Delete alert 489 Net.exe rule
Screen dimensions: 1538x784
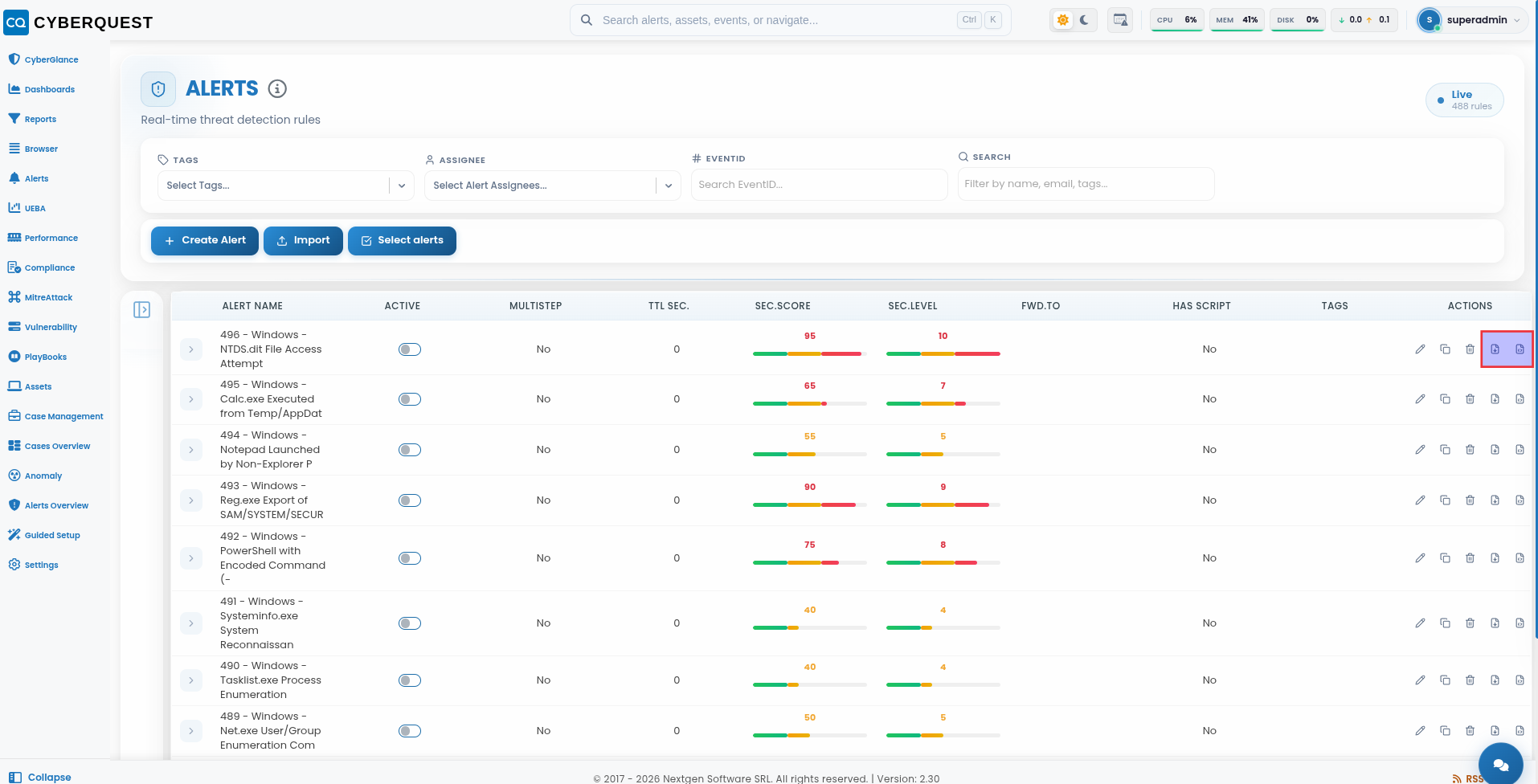click(x=1471, y=731)
